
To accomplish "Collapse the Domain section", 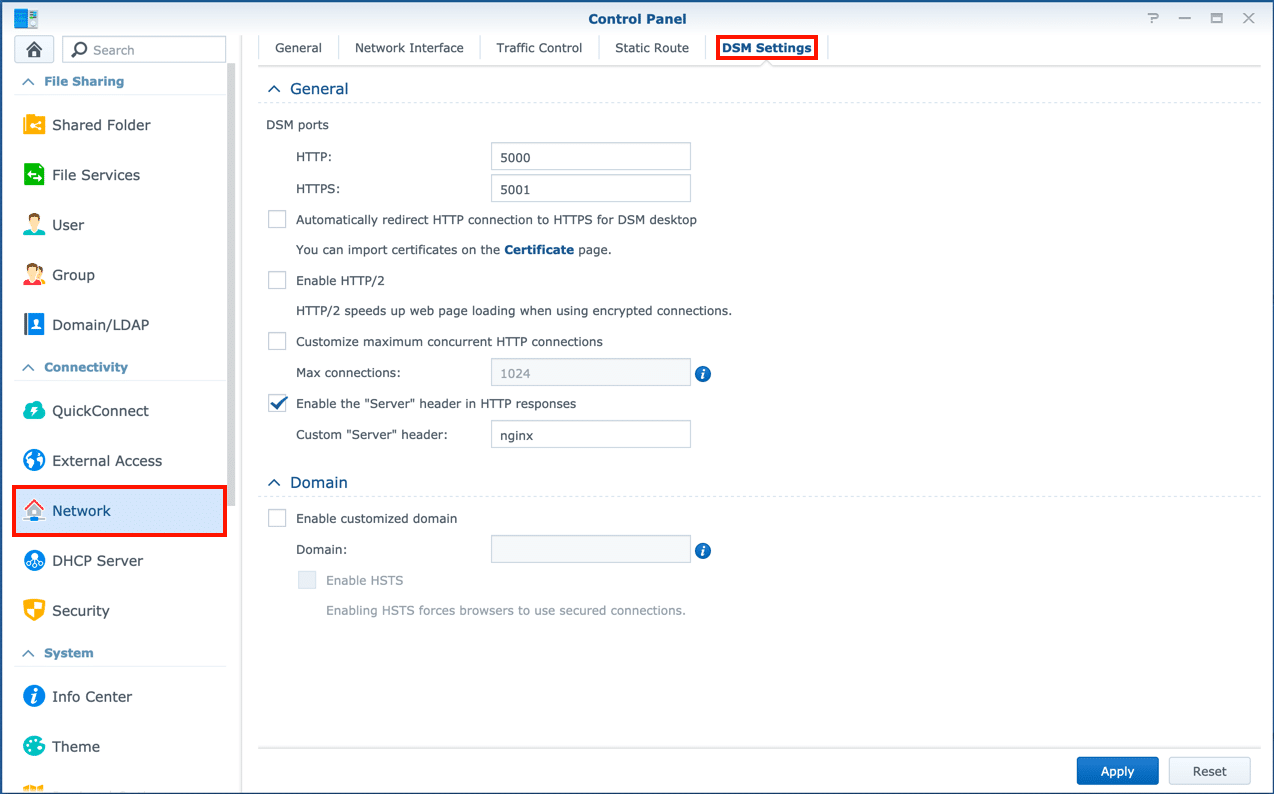I will [274, 483].
